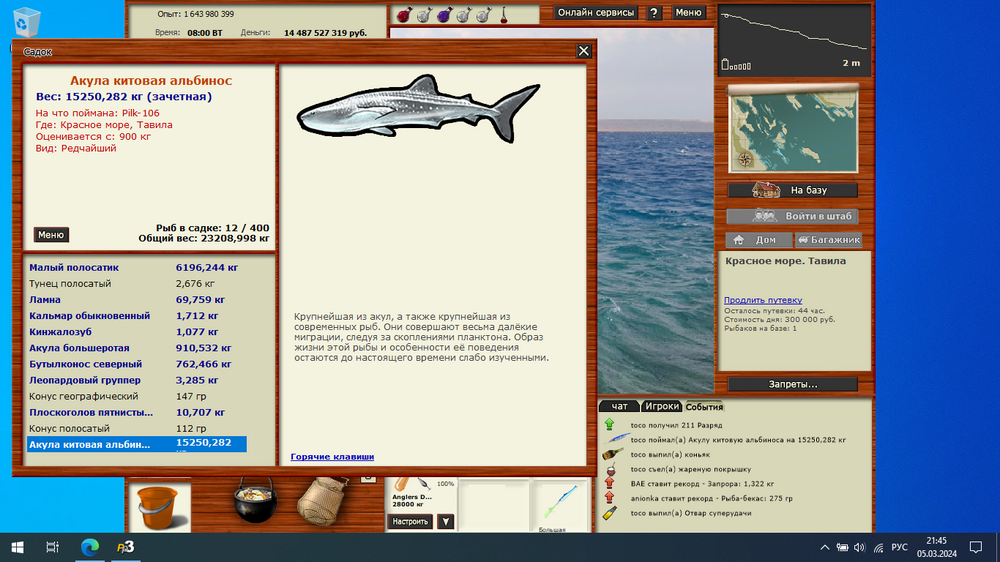Image resolution: width=1000 pixels, height=562 pixels.
Task: Switch to the Игроки tab
Action: (661, 406)
